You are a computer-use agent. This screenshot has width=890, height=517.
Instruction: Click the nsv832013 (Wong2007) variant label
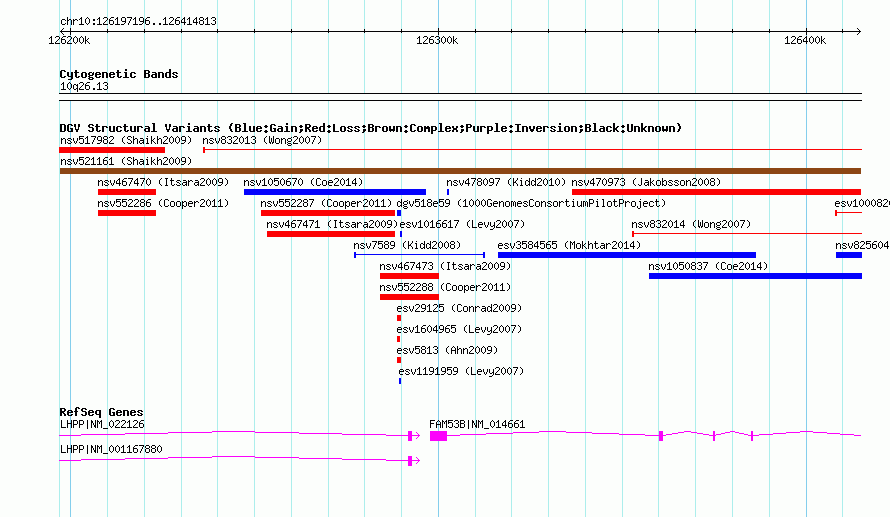click(x=262, y=140)
